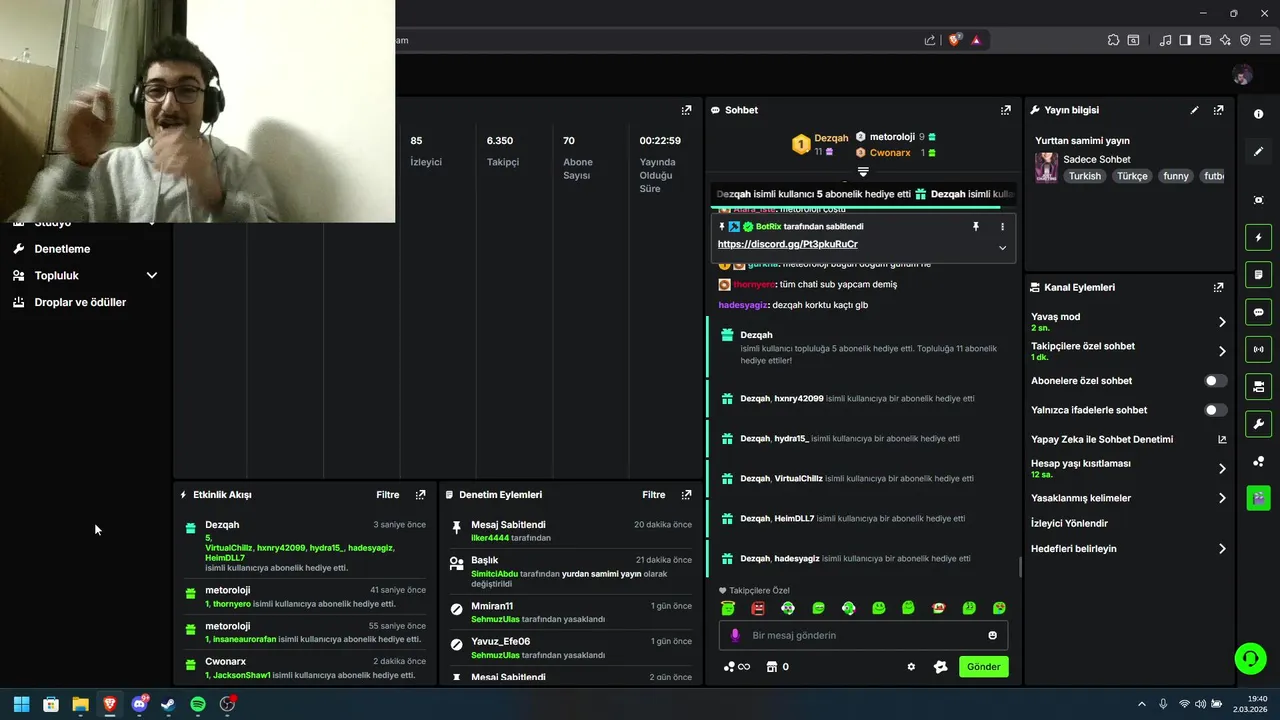Image resolution: width=1280 pixels, height=720 pixels.
Task: Click the Brave Shields lion icon
Action: point(954,40)
